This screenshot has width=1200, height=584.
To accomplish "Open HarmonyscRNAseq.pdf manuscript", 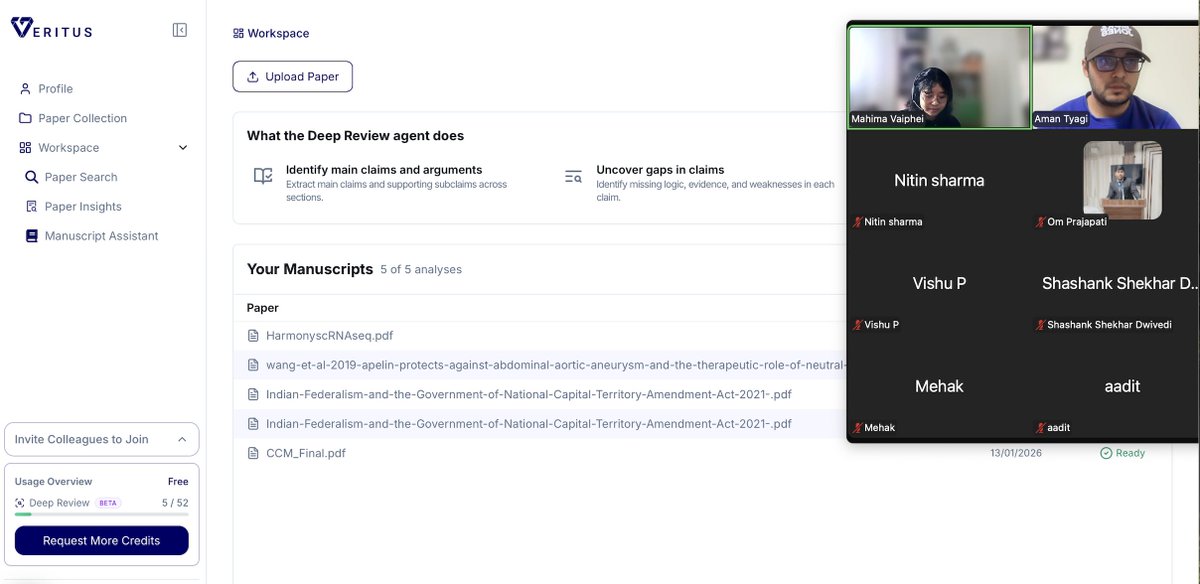I will (329, 336).
